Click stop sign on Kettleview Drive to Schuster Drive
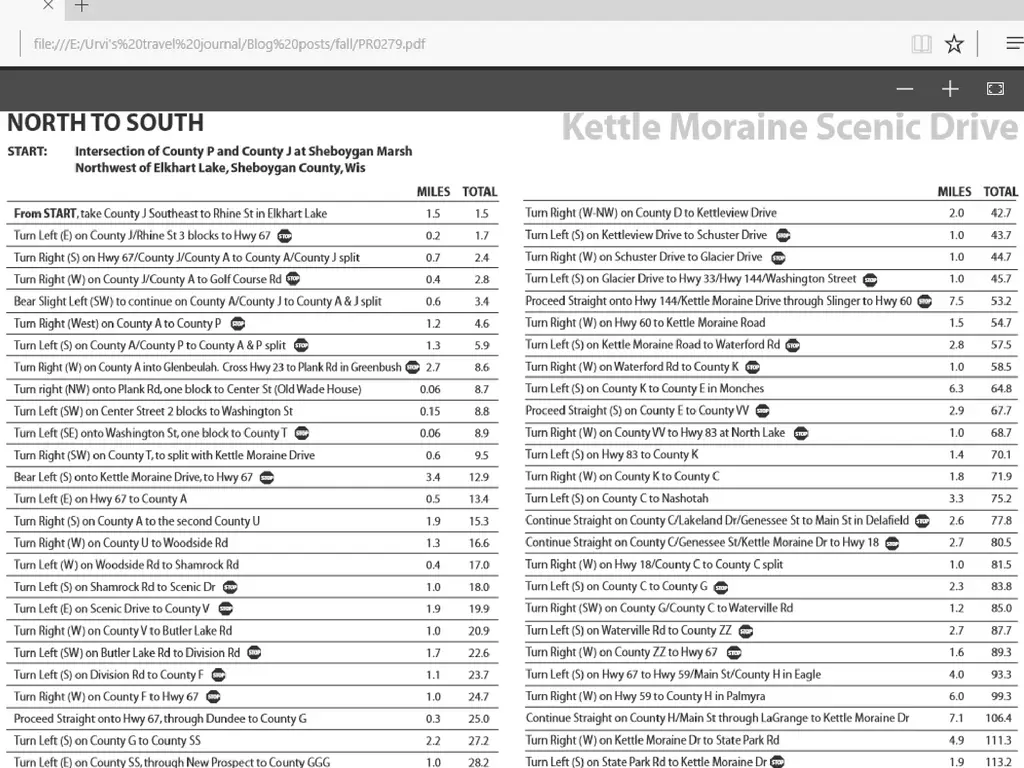Screen dimensions: 1024x768 click(783, 235)
